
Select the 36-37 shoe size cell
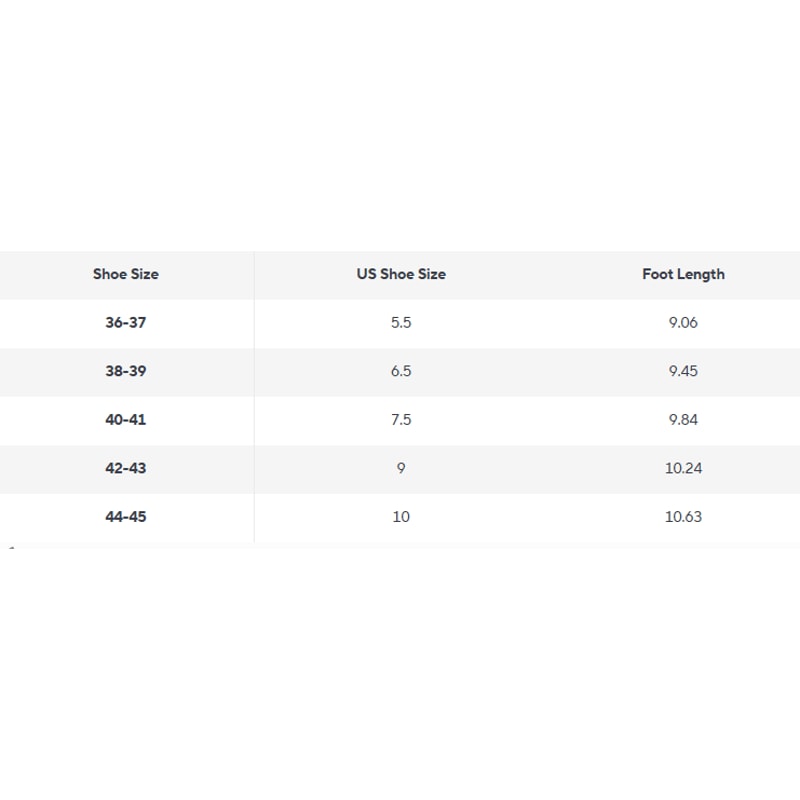[126, 323]
